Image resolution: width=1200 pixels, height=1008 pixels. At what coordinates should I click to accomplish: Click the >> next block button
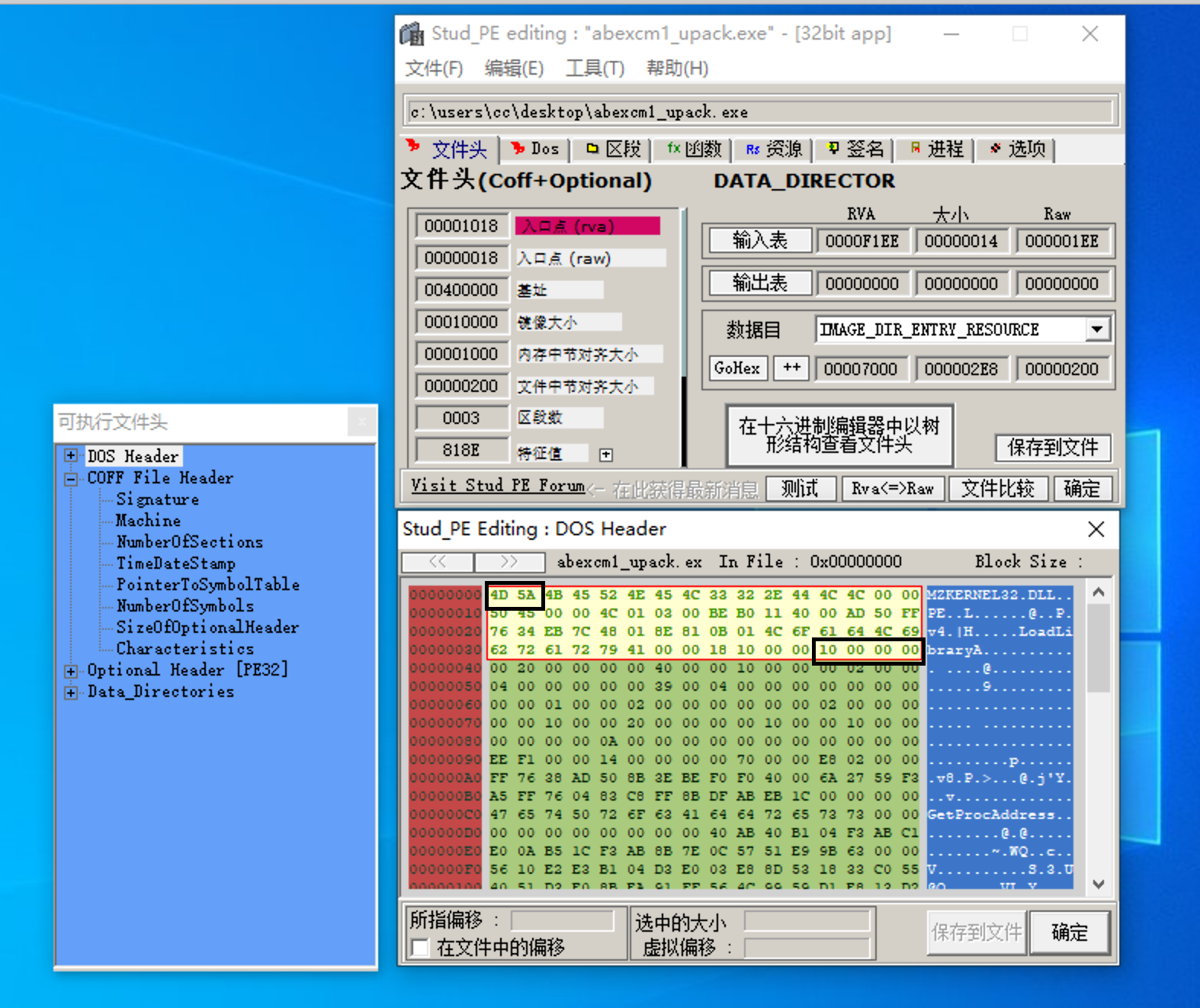click(x=509, y=562)
